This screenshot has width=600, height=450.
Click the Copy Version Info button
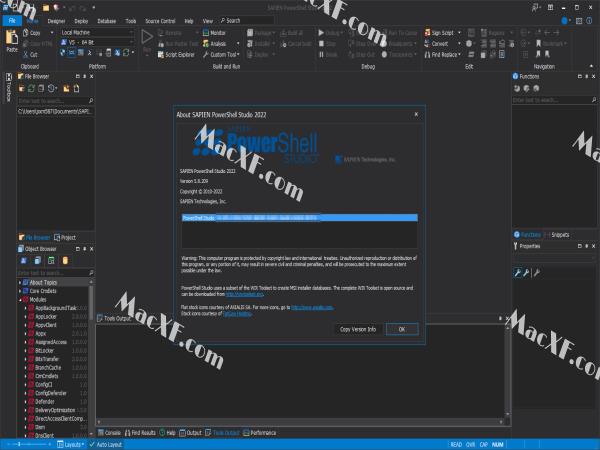point(358,329)
